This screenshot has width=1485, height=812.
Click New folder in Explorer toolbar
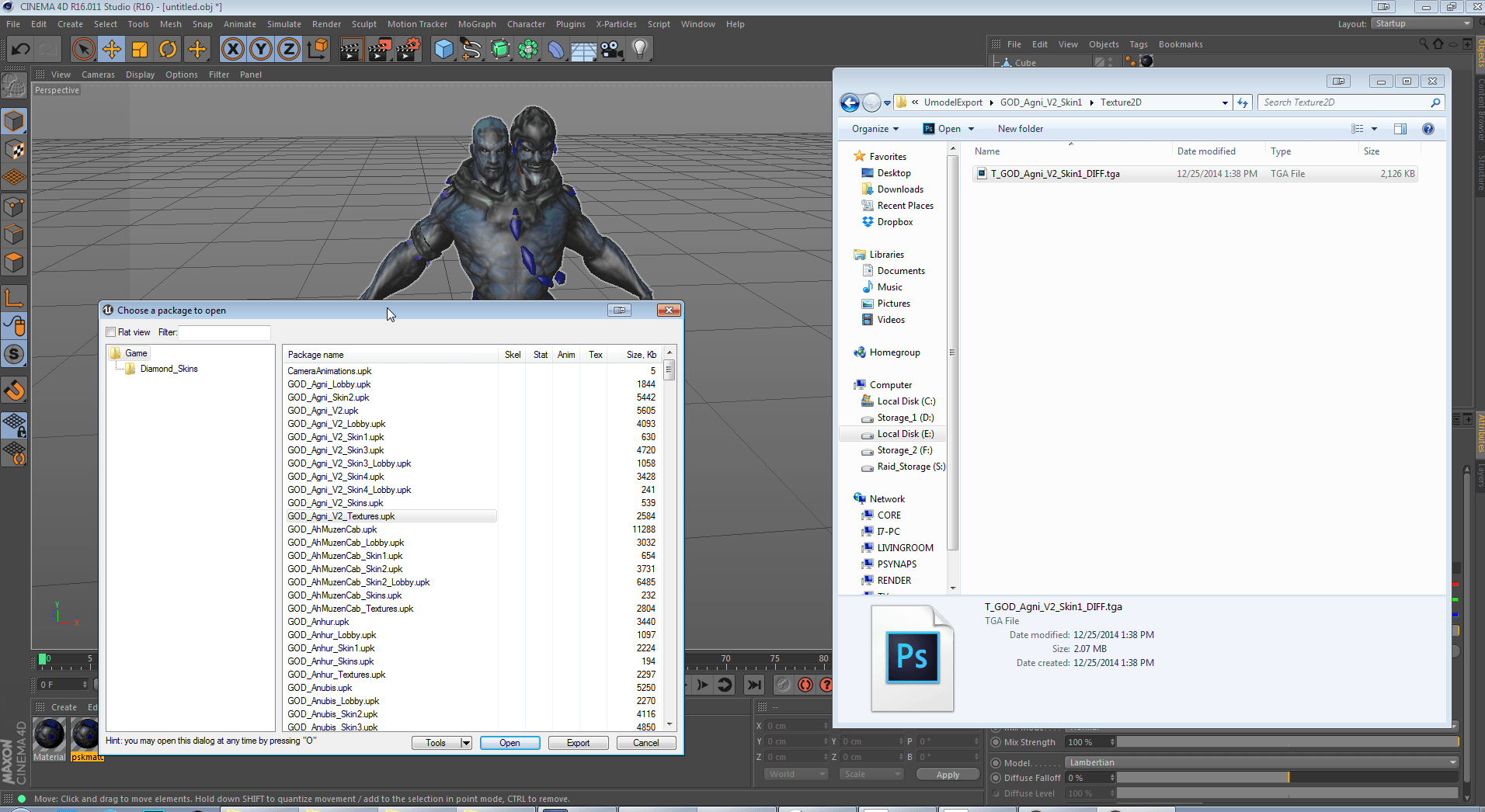tap(1021, 129)
